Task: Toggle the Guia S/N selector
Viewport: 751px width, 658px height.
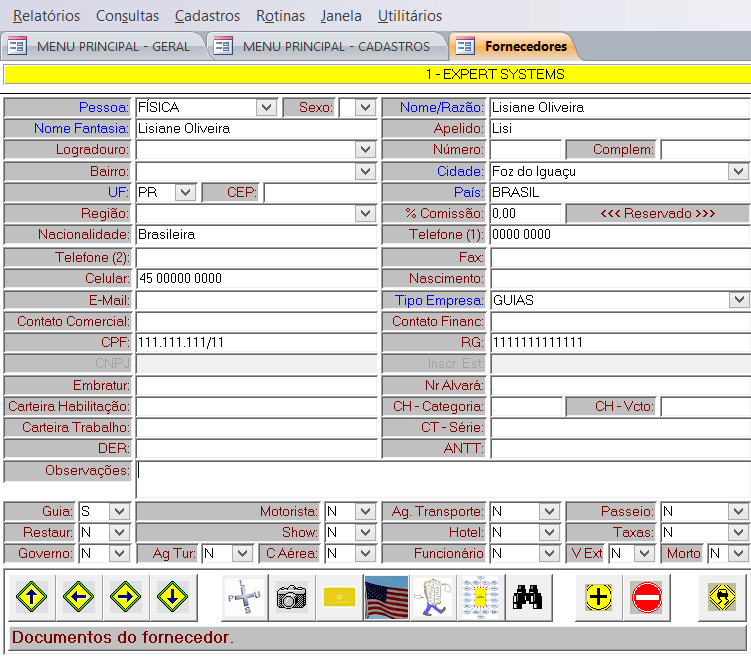Action: (x=119, y=512)
